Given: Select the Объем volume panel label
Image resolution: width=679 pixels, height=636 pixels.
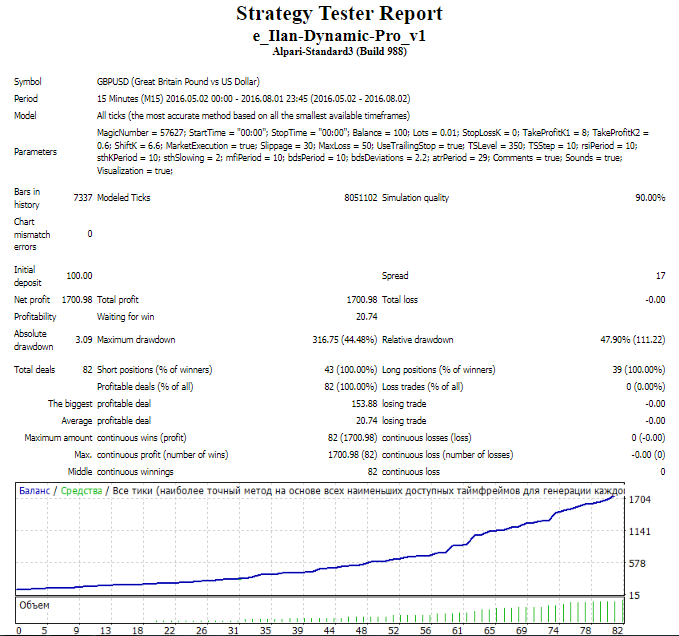Looking at the screenshot, I should click(35, 605).
